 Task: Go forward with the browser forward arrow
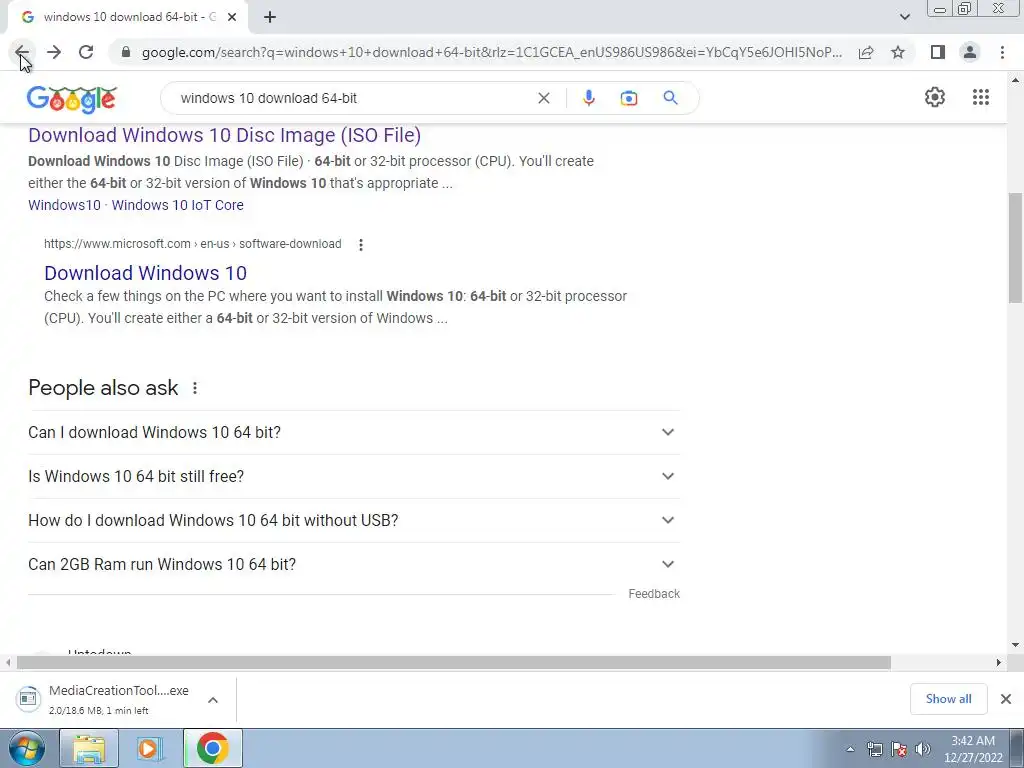tap(54, 52)
